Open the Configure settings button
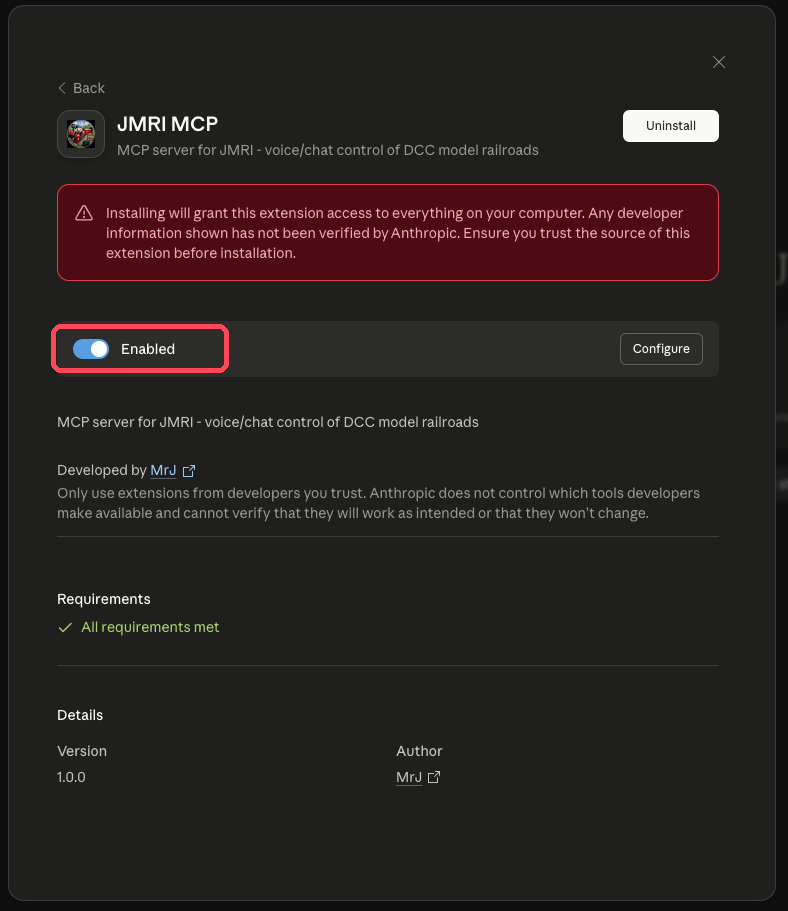The height and width of the screenshot is (911, 788). tap(661, 349)
